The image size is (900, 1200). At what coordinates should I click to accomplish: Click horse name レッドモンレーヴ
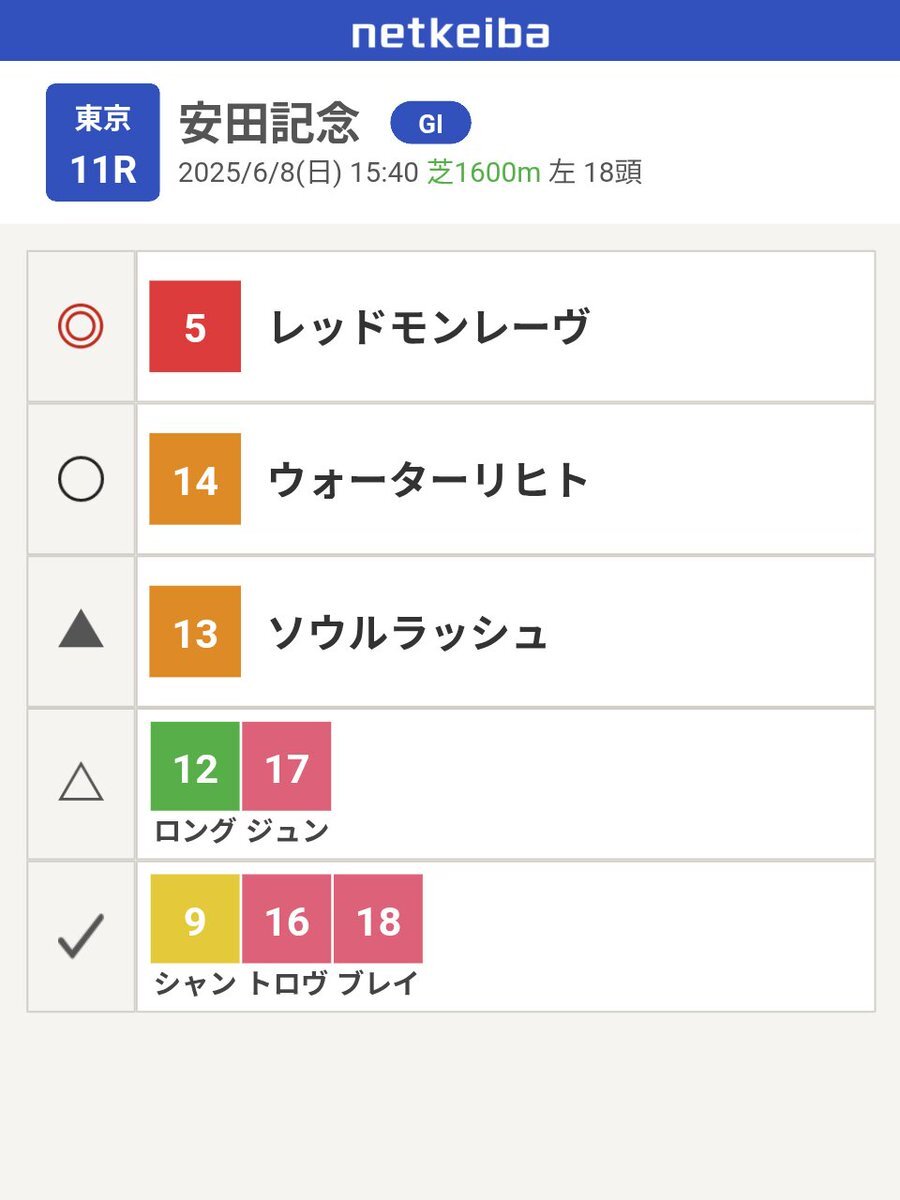429,327
